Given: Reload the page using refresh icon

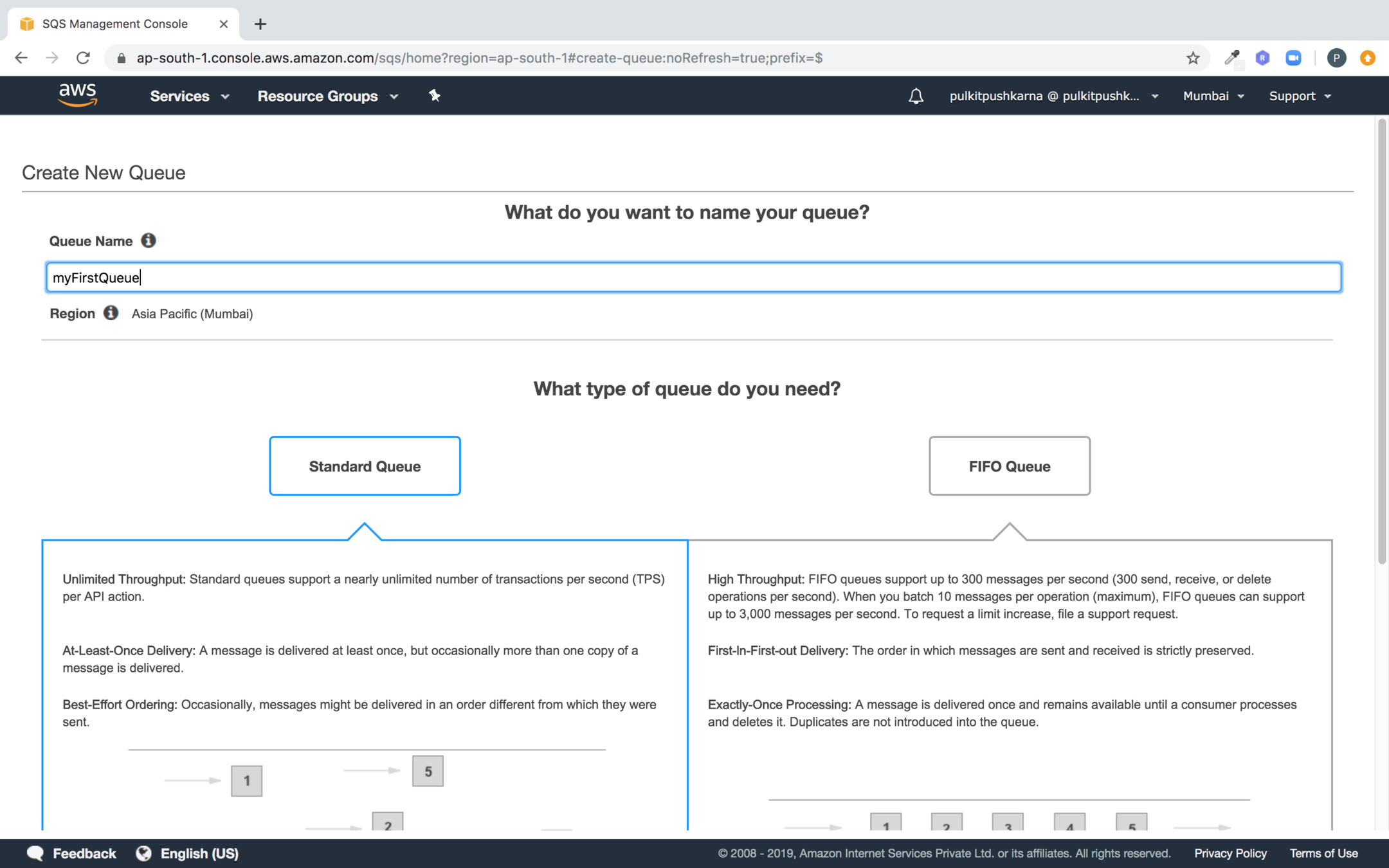Looking at the screenshot, I should click(x=83, y=58).
